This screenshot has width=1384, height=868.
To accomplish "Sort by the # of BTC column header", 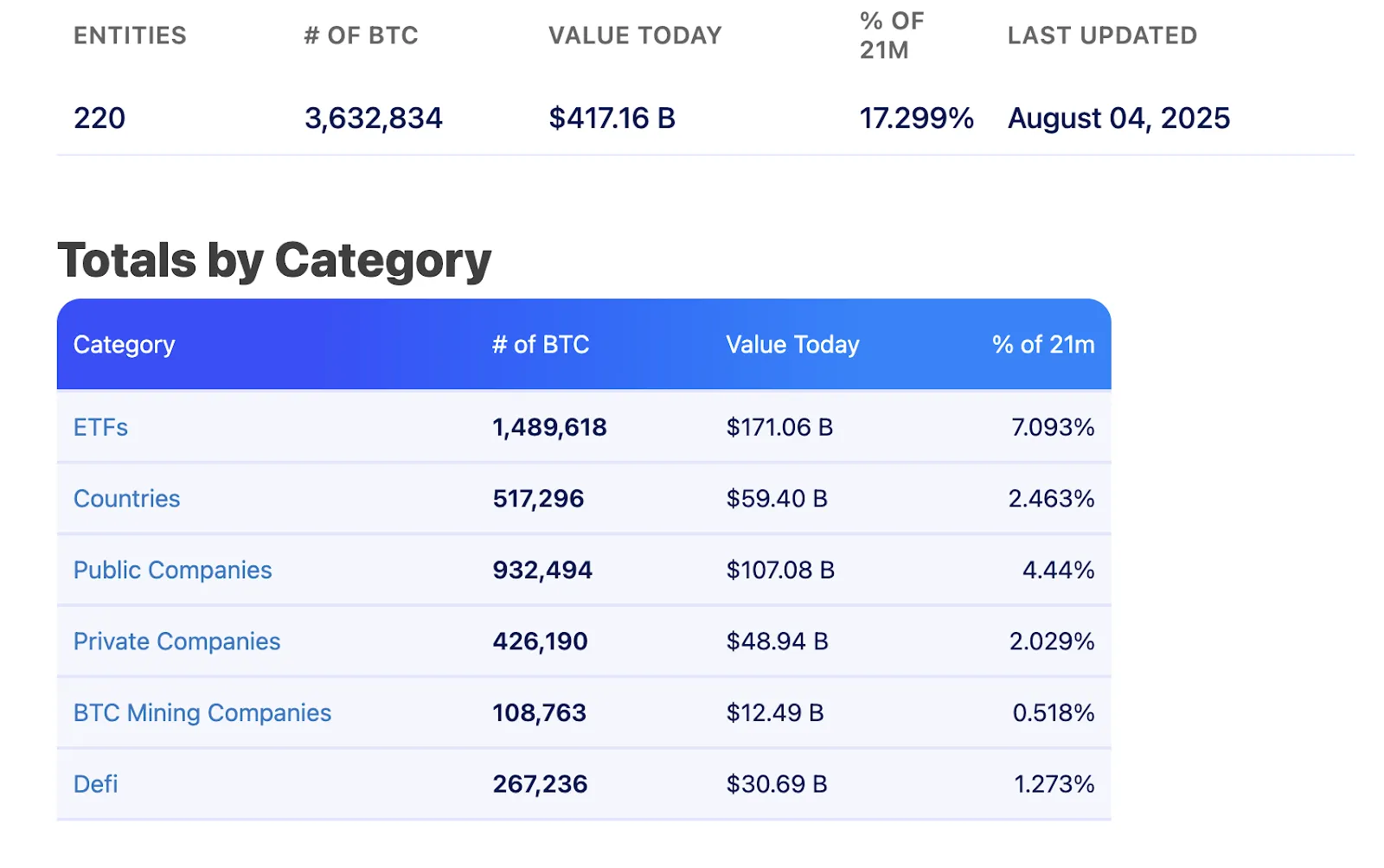I will 539,344.
